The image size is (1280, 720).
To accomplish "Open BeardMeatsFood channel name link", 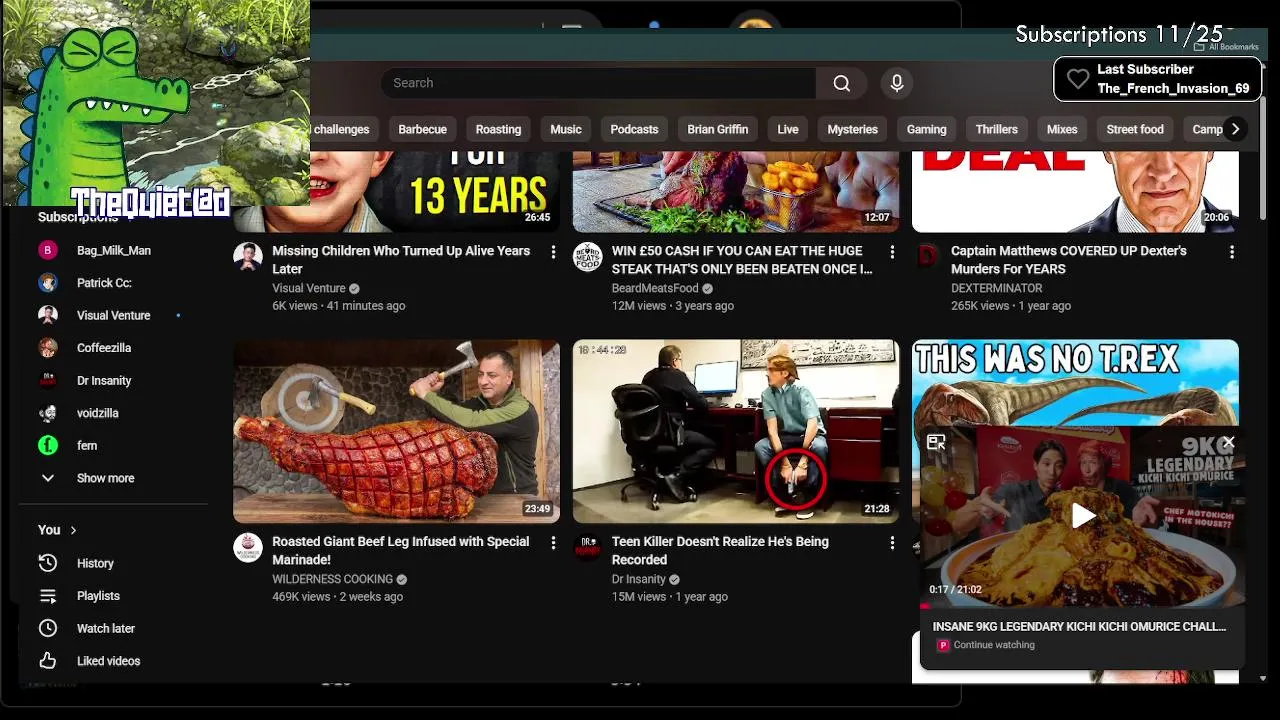I will point(655,288).
